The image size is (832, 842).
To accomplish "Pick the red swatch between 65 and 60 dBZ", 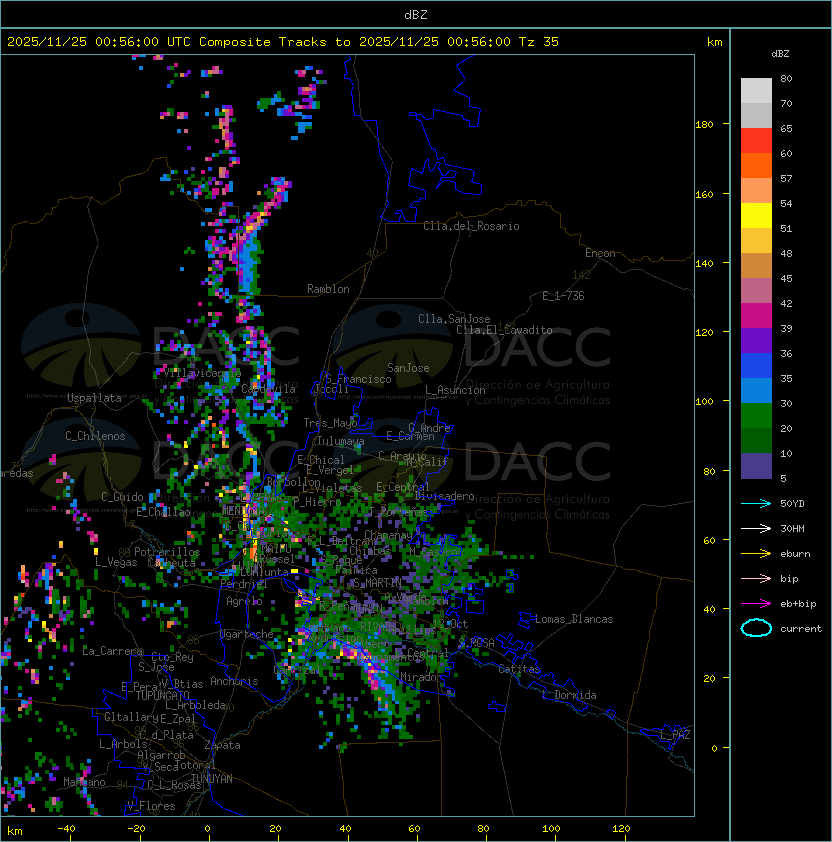I will click(x=756, y=141).
